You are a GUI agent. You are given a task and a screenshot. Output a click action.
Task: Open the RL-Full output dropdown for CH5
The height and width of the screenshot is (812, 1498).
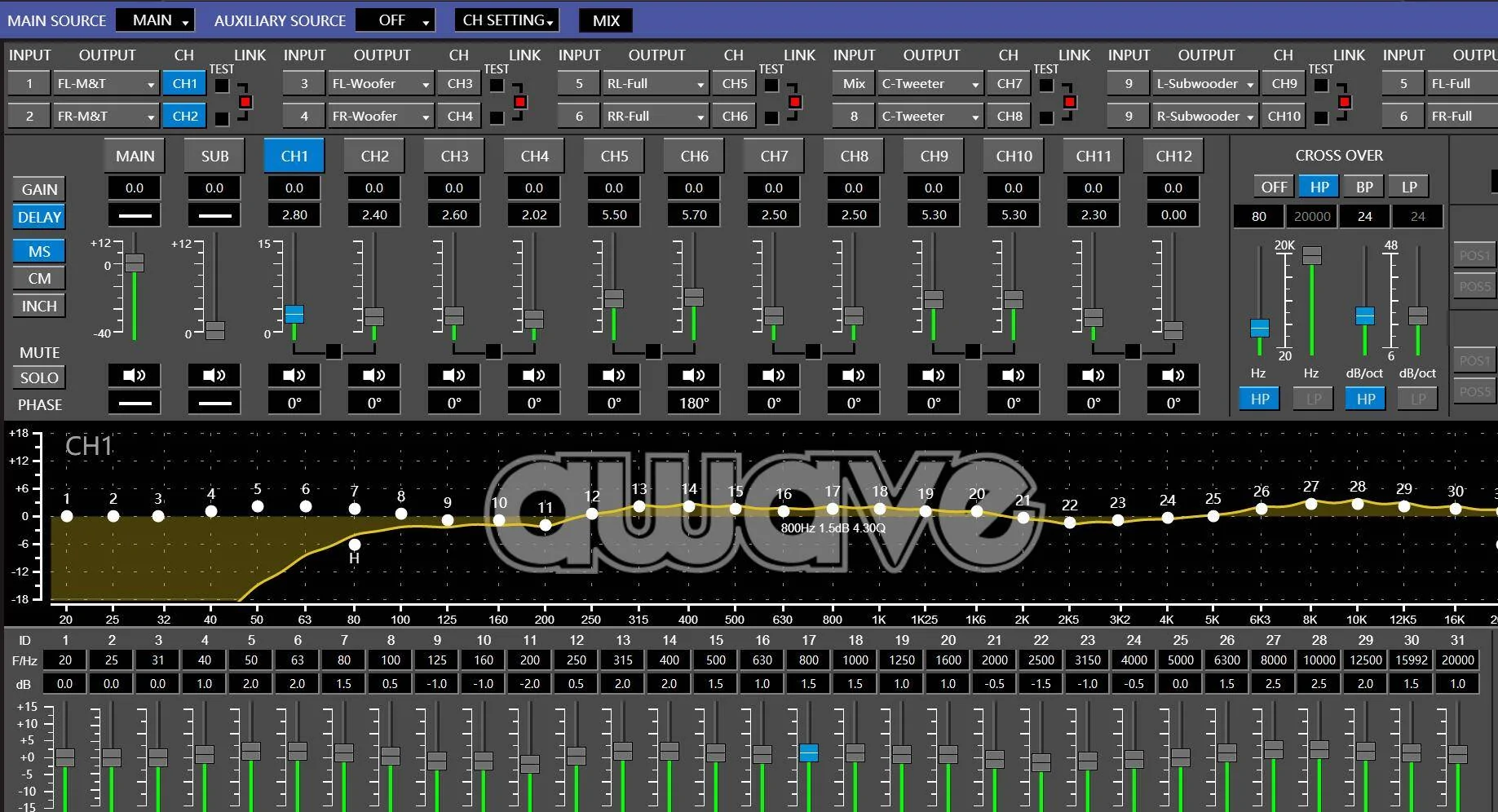pyautogui.click(x=656, y=83)
